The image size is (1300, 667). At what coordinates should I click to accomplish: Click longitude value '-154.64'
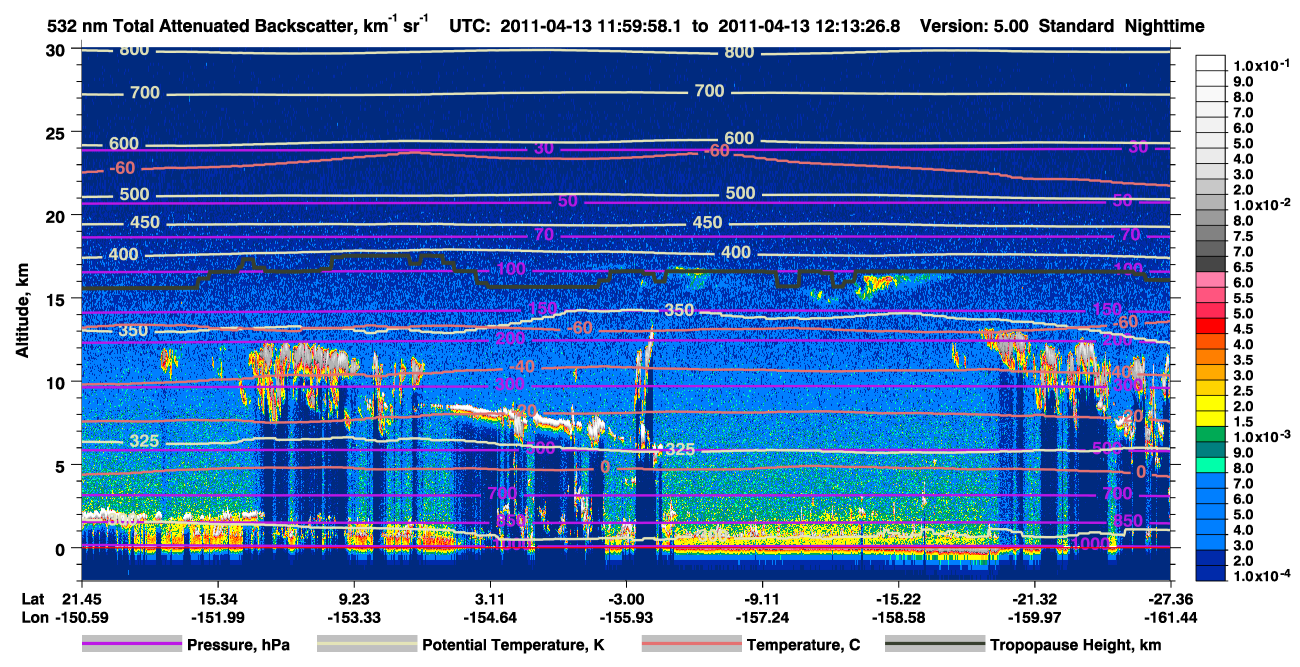490,617
